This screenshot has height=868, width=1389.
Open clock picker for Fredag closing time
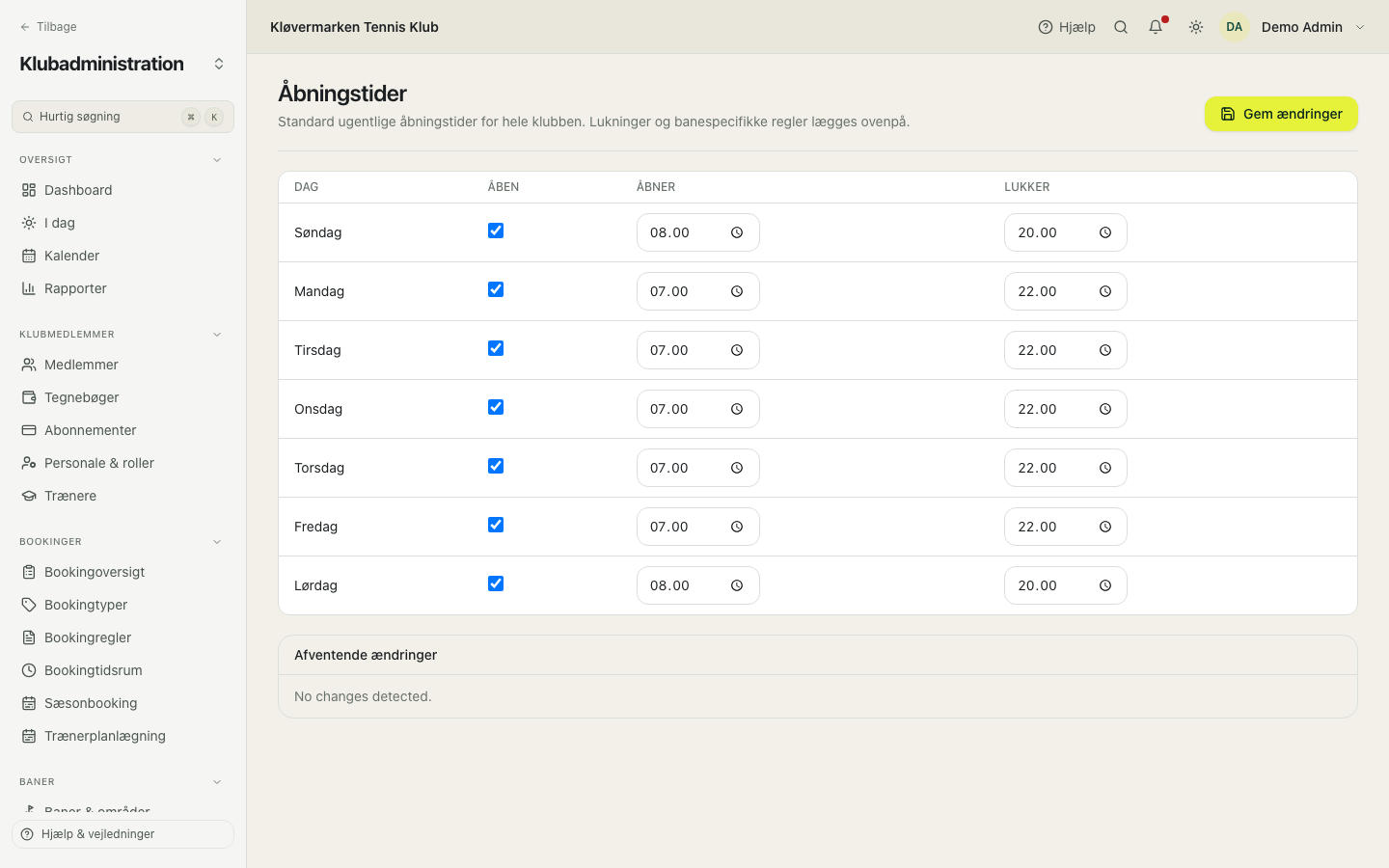pos(1105,527)
